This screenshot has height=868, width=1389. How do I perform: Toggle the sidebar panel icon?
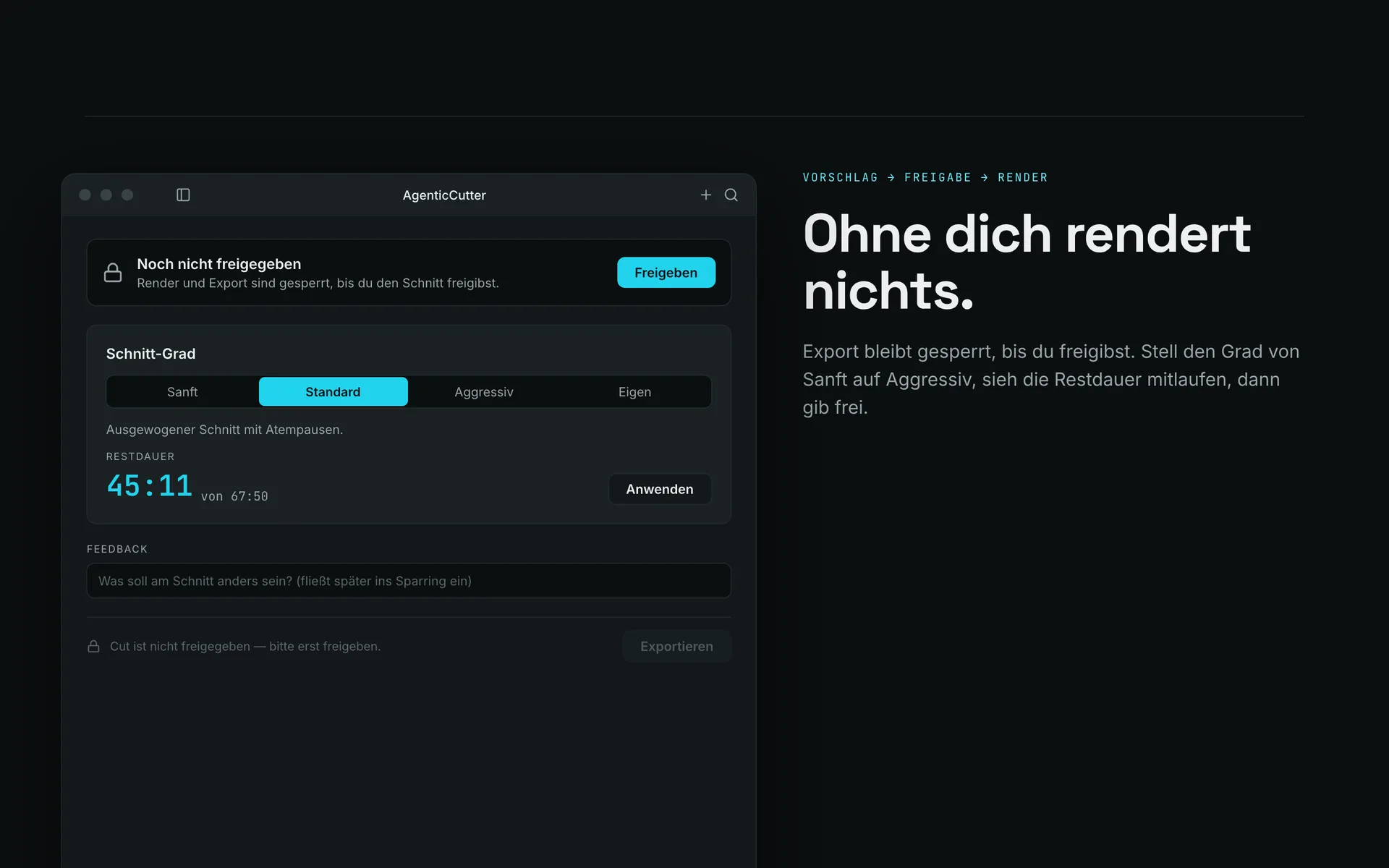[183, 195]
